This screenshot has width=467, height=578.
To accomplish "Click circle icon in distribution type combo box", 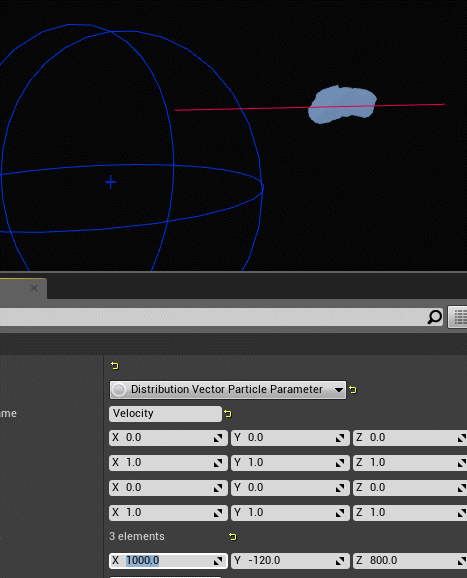I will point(119,390).
